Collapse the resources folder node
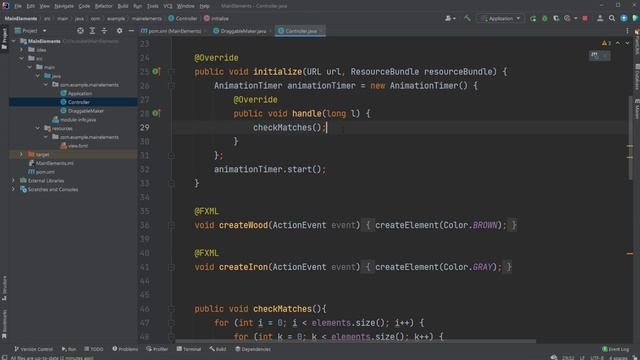Screen dimensions: 640x360 pyautogui.click(x=38, y=128)
